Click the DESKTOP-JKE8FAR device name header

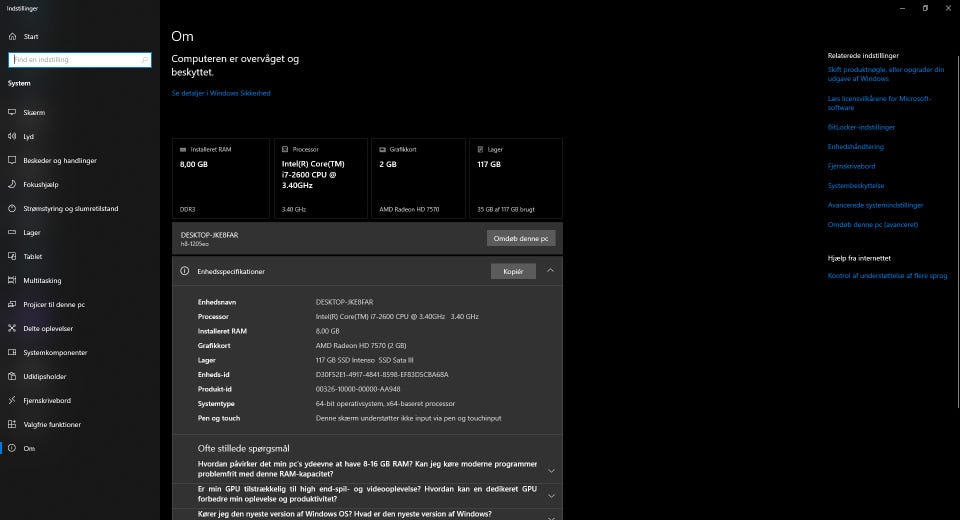point(209,235)
